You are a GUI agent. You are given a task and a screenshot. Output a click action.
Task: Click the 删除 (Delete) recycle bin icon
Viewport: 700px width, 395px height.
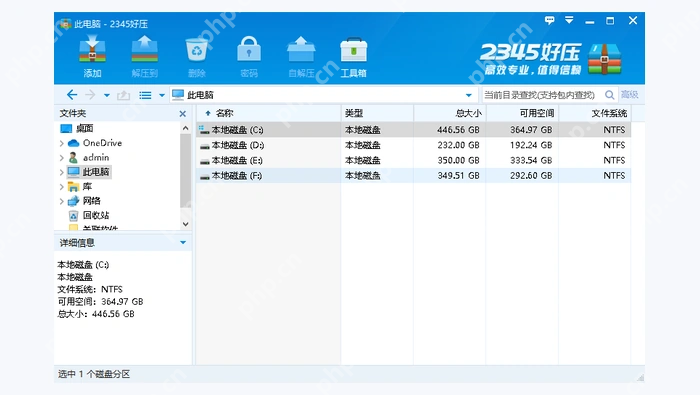pyautogui.click(x=196, y=49)
